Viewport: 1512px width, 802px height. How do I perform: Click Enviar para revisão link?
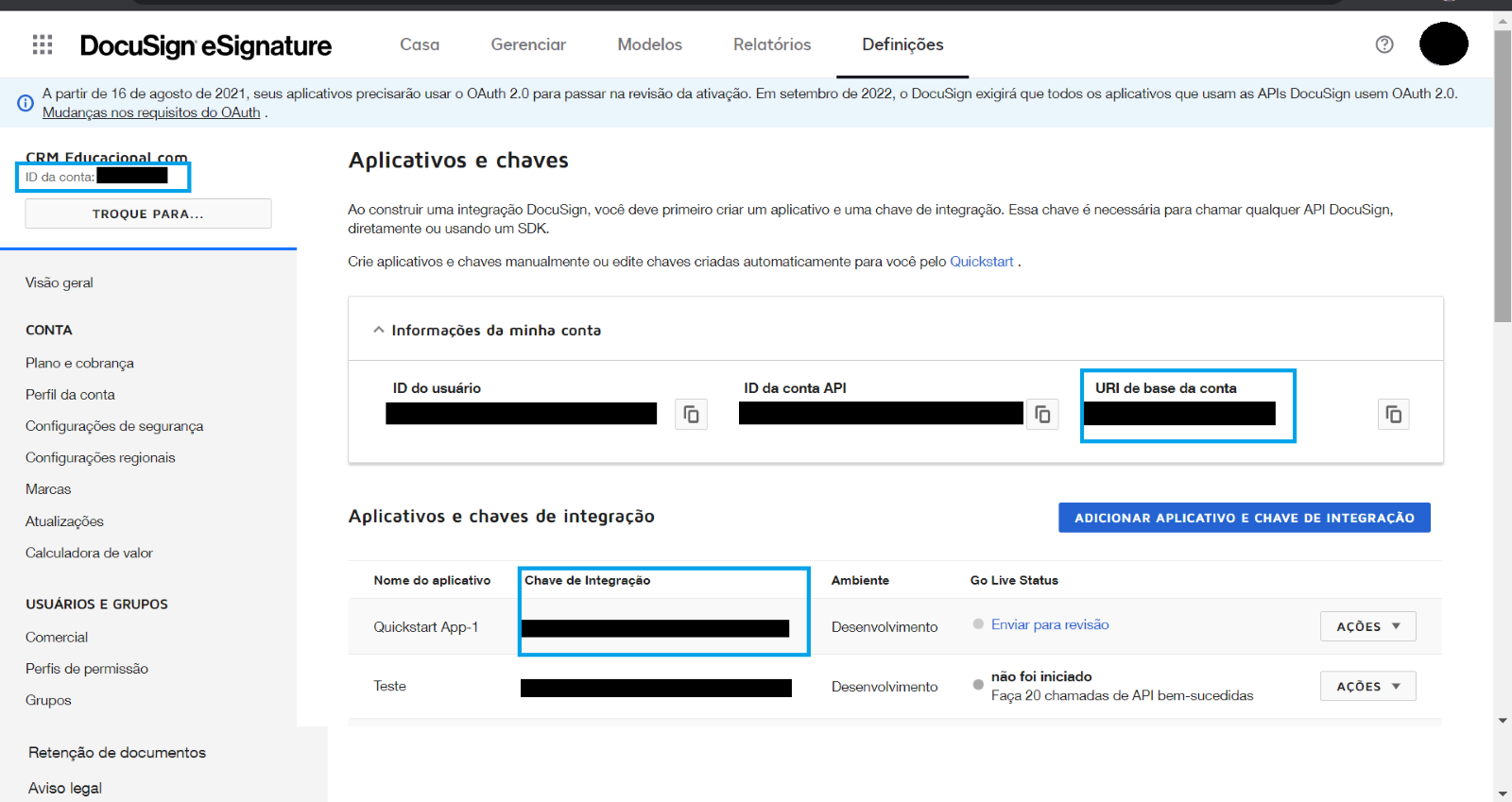(1050, 624)
